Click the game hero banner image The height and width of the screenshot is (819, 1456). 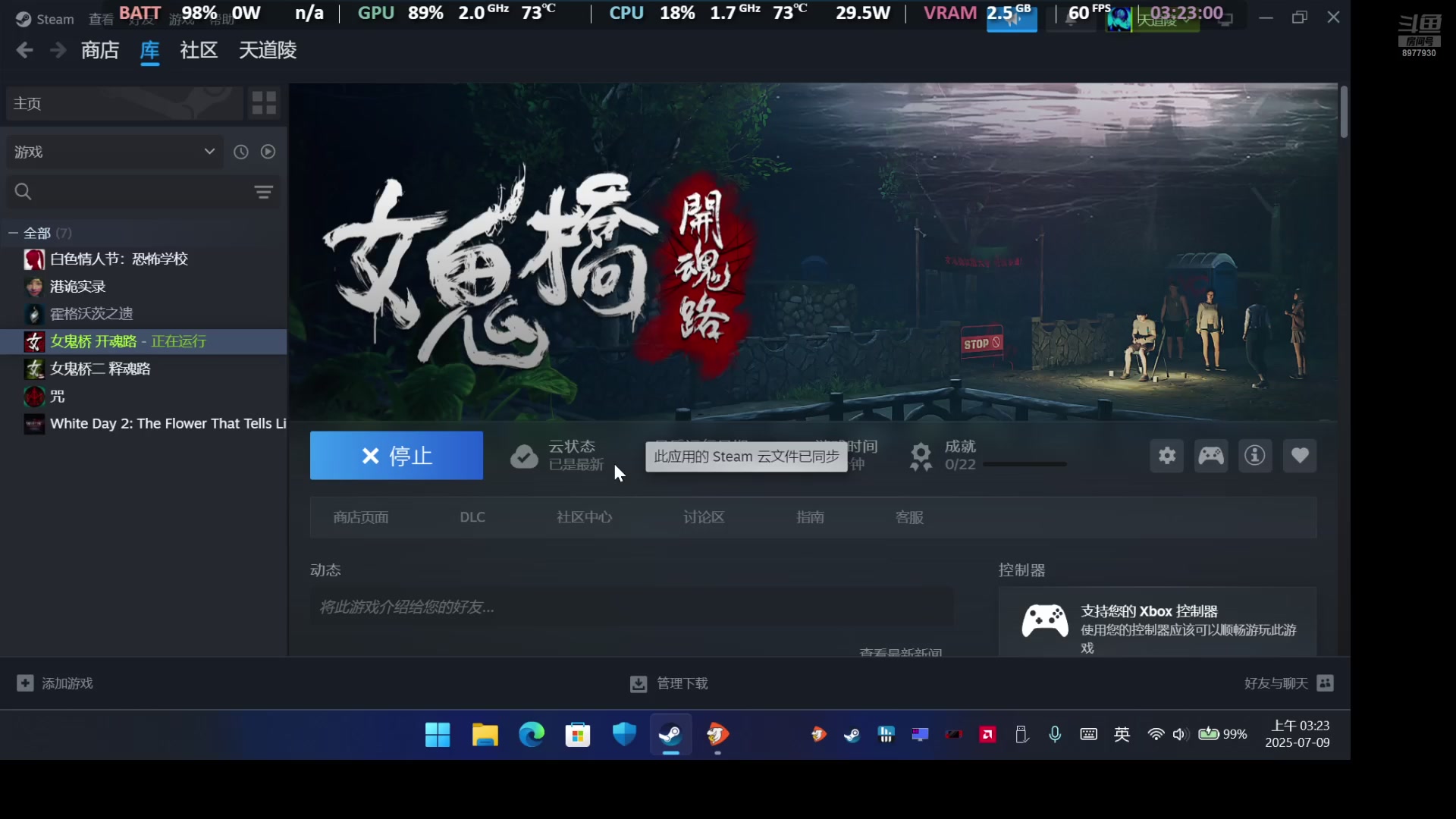click(x=813, y=252)
